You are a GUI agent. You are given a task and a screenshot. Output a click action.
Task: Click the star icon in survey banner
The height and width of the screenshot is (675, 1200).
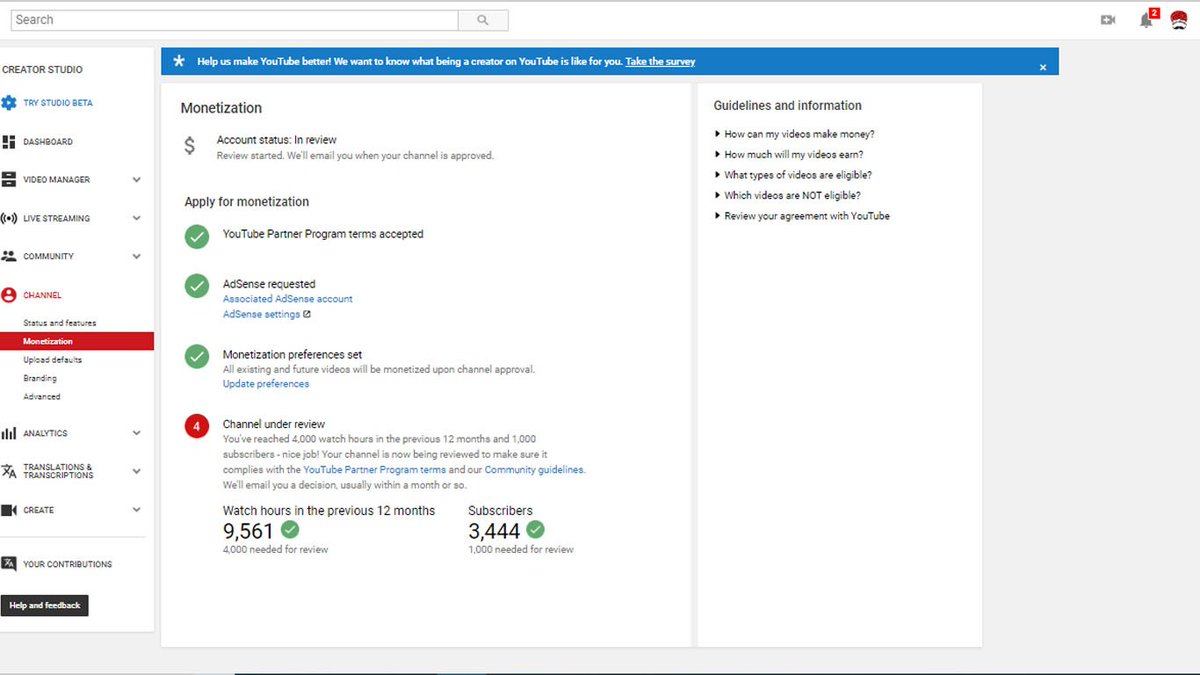179,61
